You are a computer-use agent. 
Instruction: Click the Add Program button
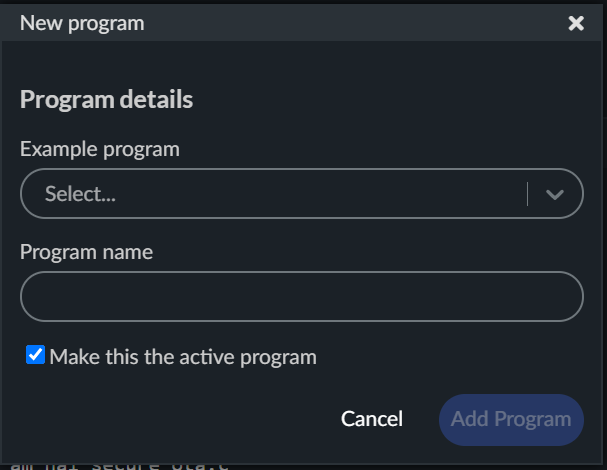[511, 418]
